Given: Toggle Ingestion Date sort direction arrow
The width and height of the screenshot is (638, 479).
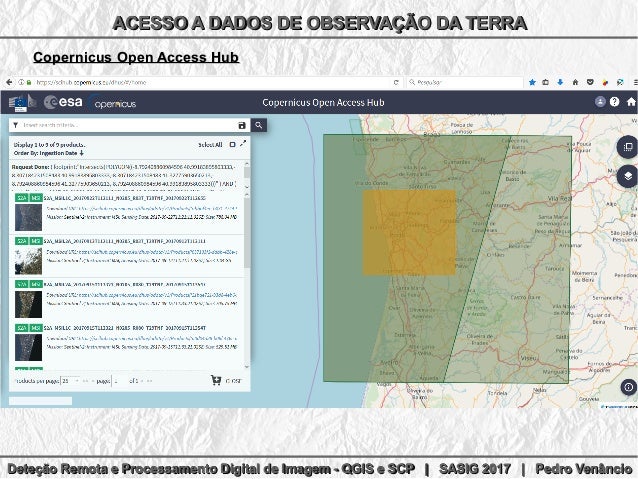Looking at the screenshot, I should coord(81,153).
